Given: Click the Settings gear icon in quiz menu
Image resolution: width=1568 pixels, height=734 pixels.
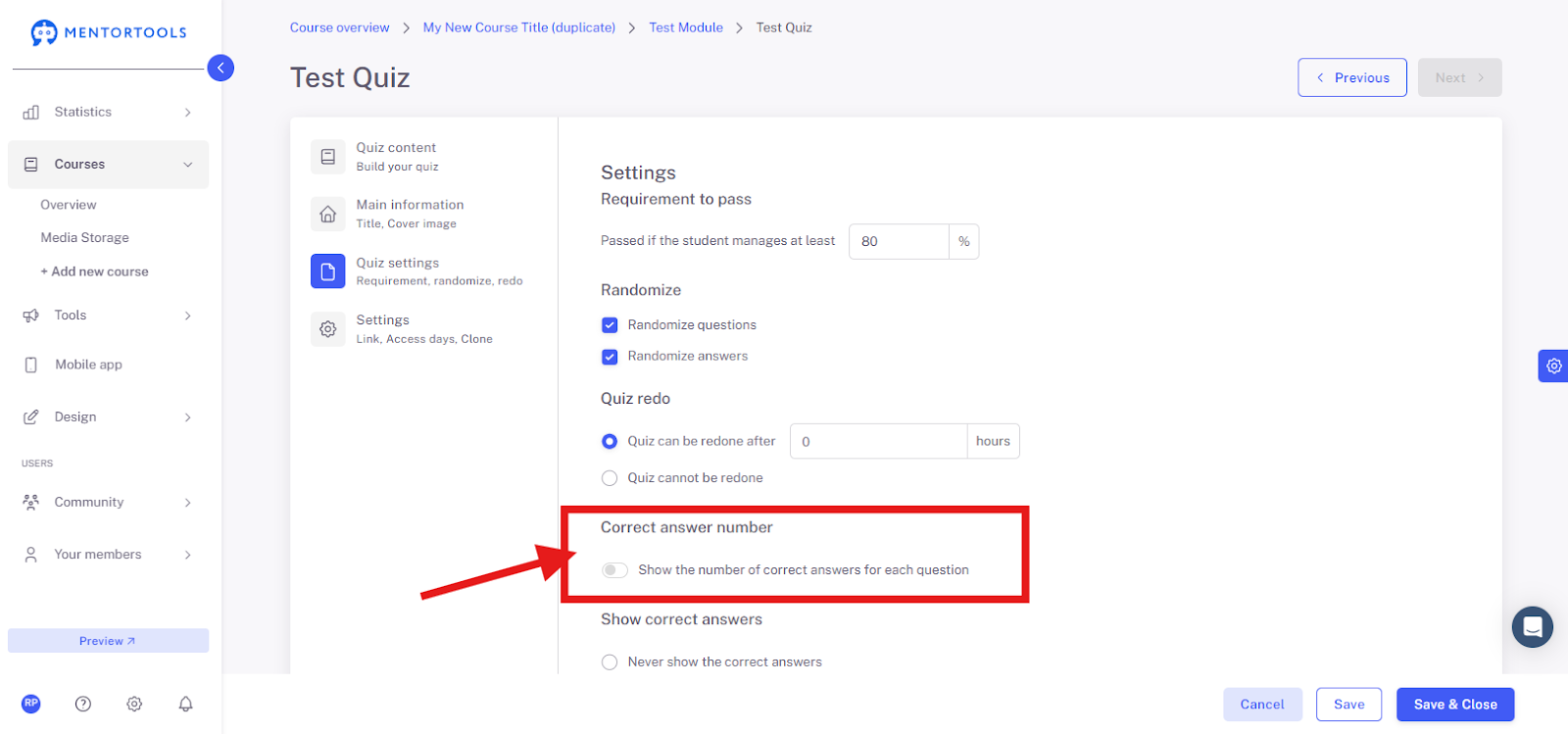Looking at the screenshot, I should click(328, 329).
